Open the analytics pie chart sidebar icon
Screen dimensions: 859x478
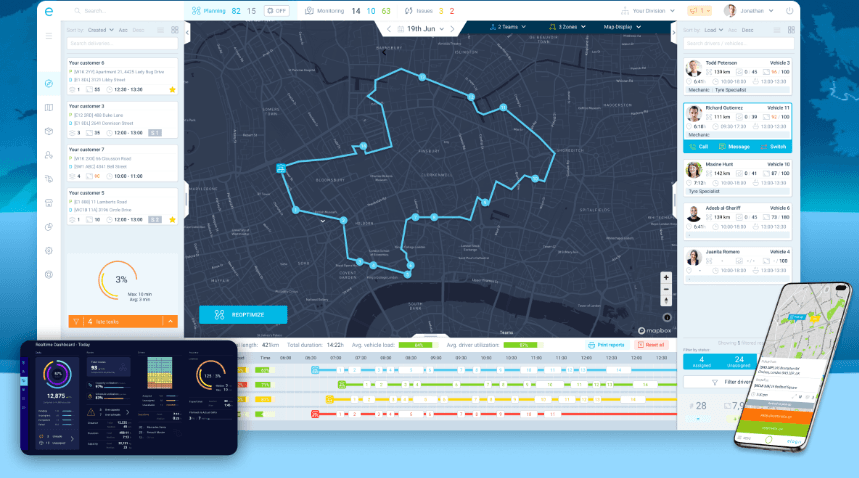pos(49,227)
